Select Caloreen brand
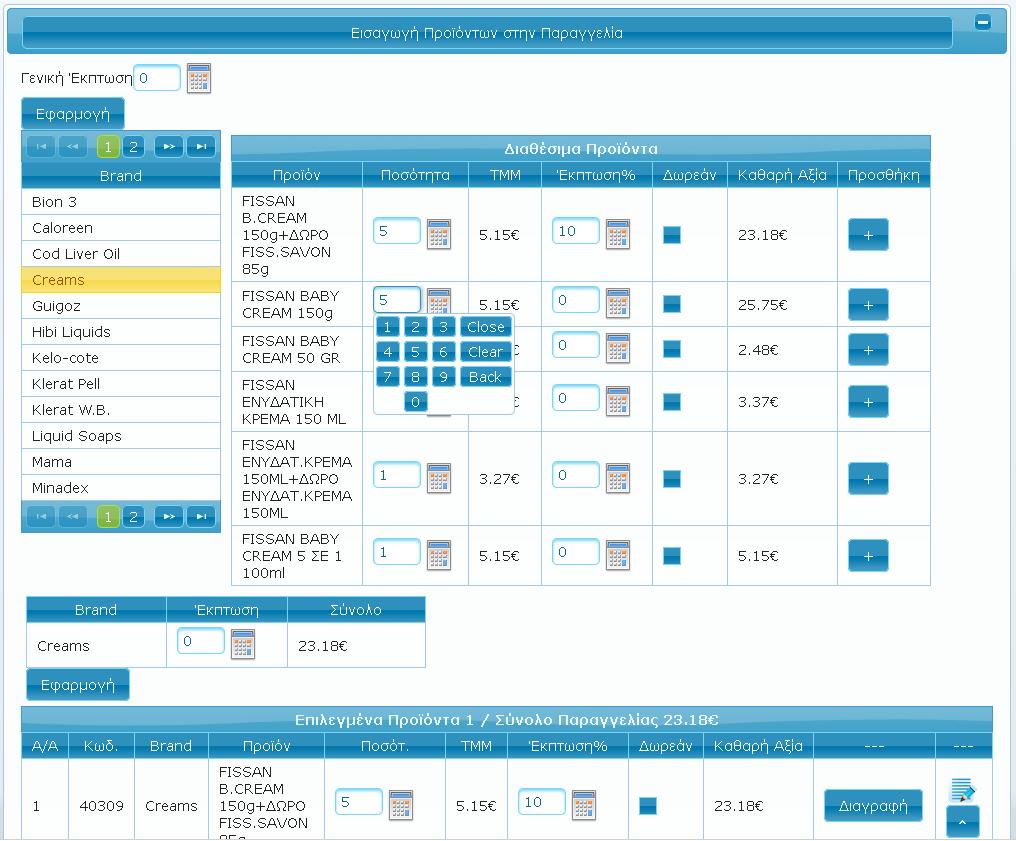The image size is (1016, 841). pyautogui.click(x=121, y=227)
